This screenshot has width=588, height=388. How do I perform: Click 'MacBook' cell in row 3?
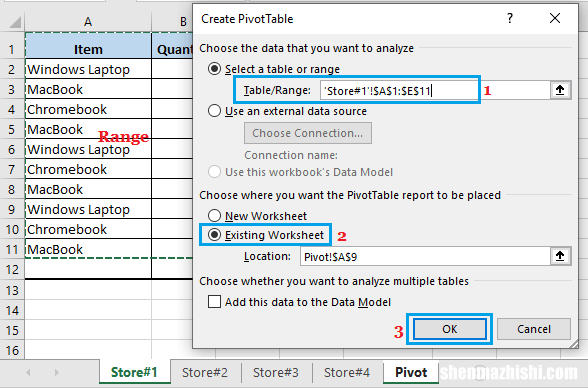(x=88, y=89)
